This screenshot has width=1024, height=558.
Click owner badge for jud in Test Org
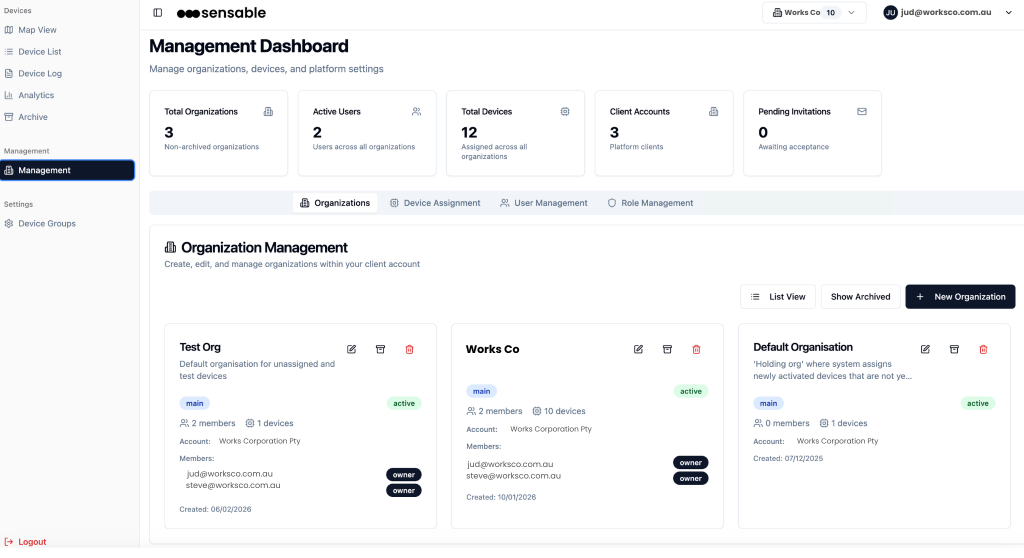(x=404, y=475)
